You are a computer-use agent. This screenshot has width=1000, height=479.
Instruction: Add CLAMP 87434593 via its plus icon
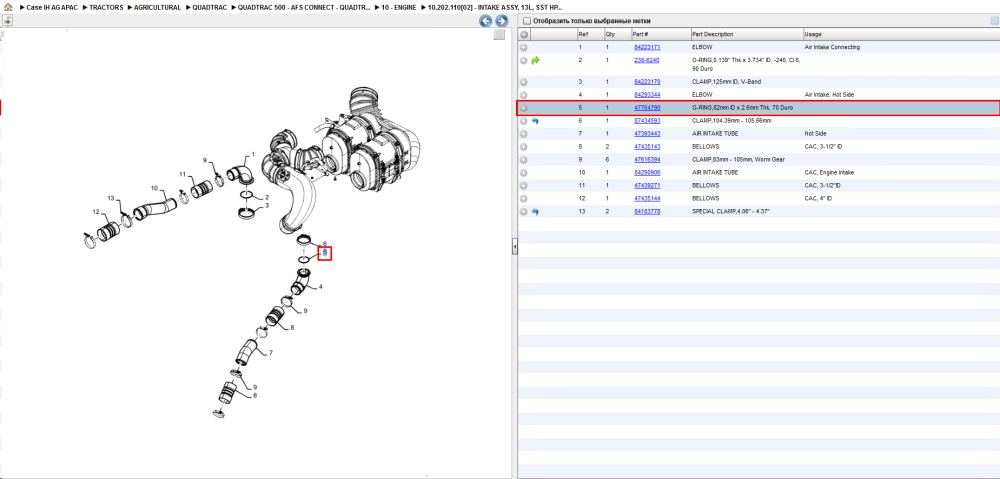(524, 121)
